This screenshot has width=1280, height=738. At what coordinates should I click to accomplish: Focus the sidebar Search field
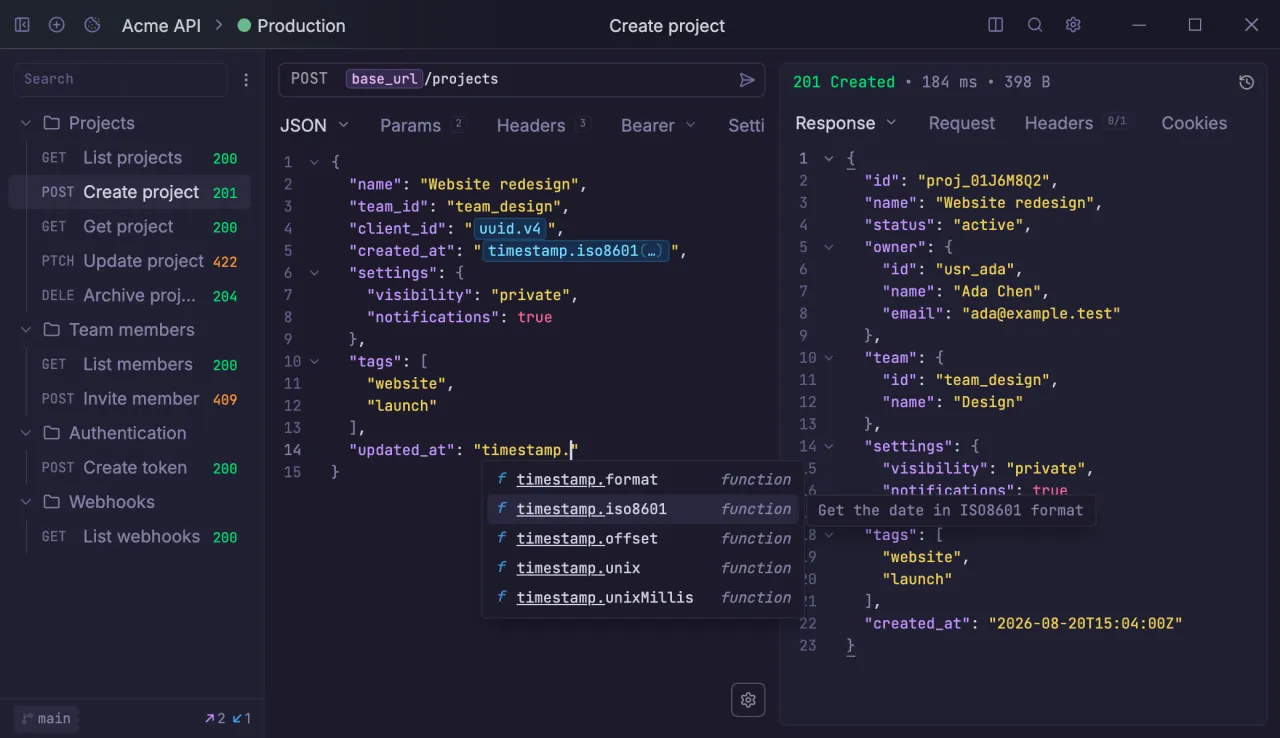pyautogui.click(x=120, y=80)
